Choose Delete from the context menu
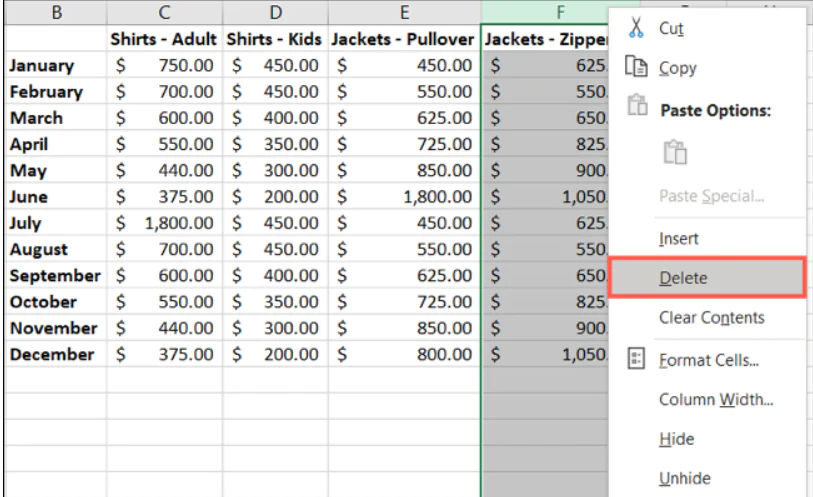This screenshot has height=497, width=813. tap(683, 278)
